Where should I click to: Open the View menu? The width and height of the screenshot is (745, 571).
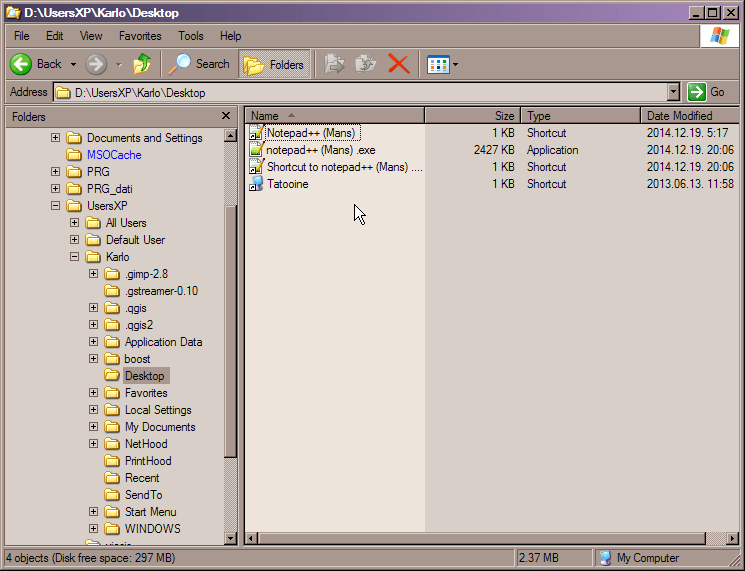(91, 36)
